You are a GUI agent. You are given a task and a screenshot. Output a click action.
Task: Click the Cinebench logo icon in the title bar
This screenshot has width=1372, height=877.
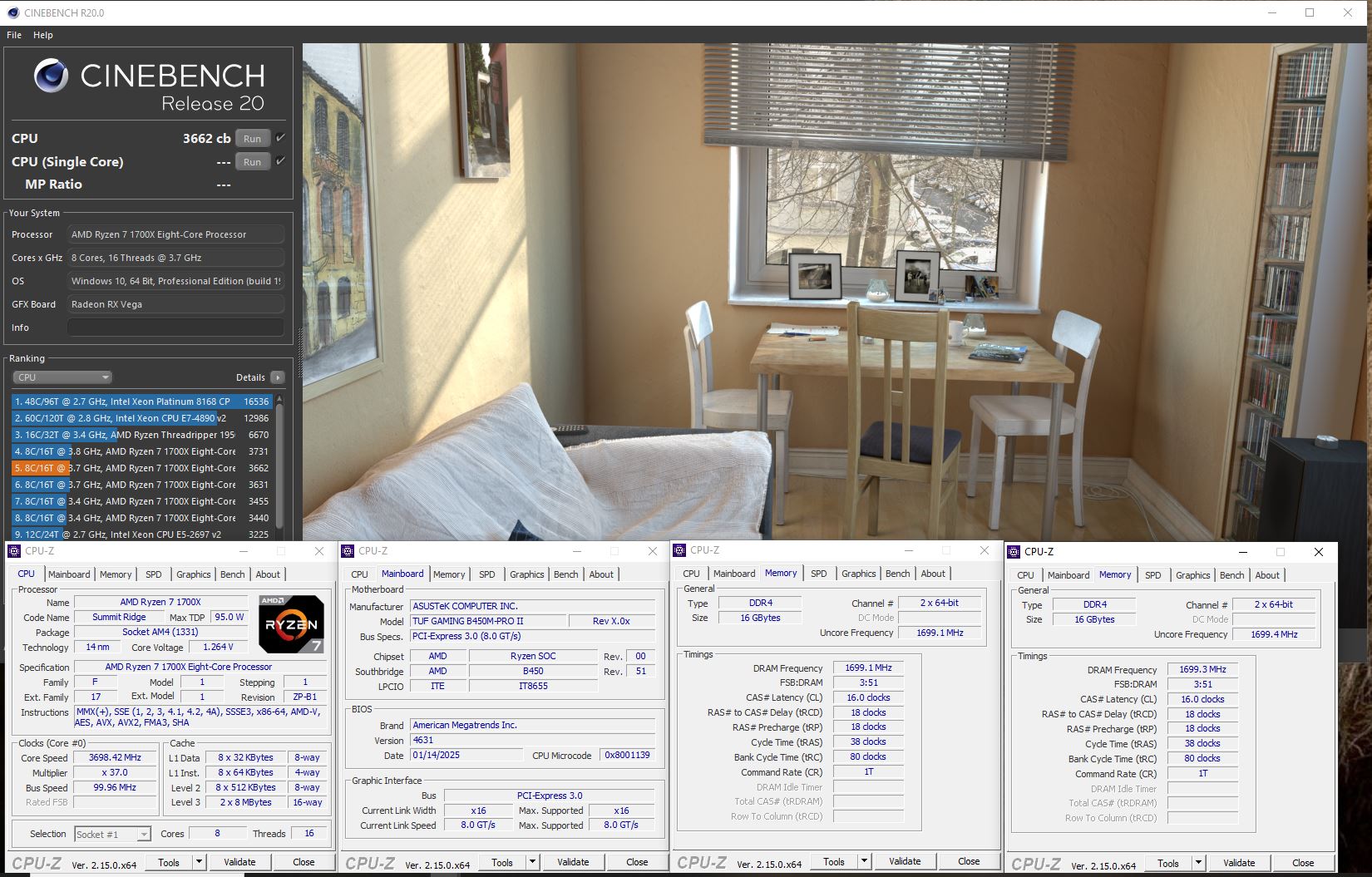[x=12, y=12]
